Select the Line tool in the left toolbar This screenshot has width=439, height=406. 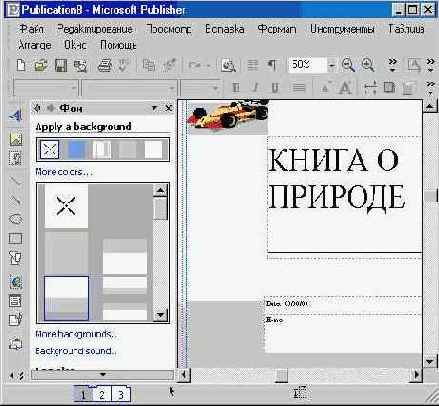tap(15, 181)
